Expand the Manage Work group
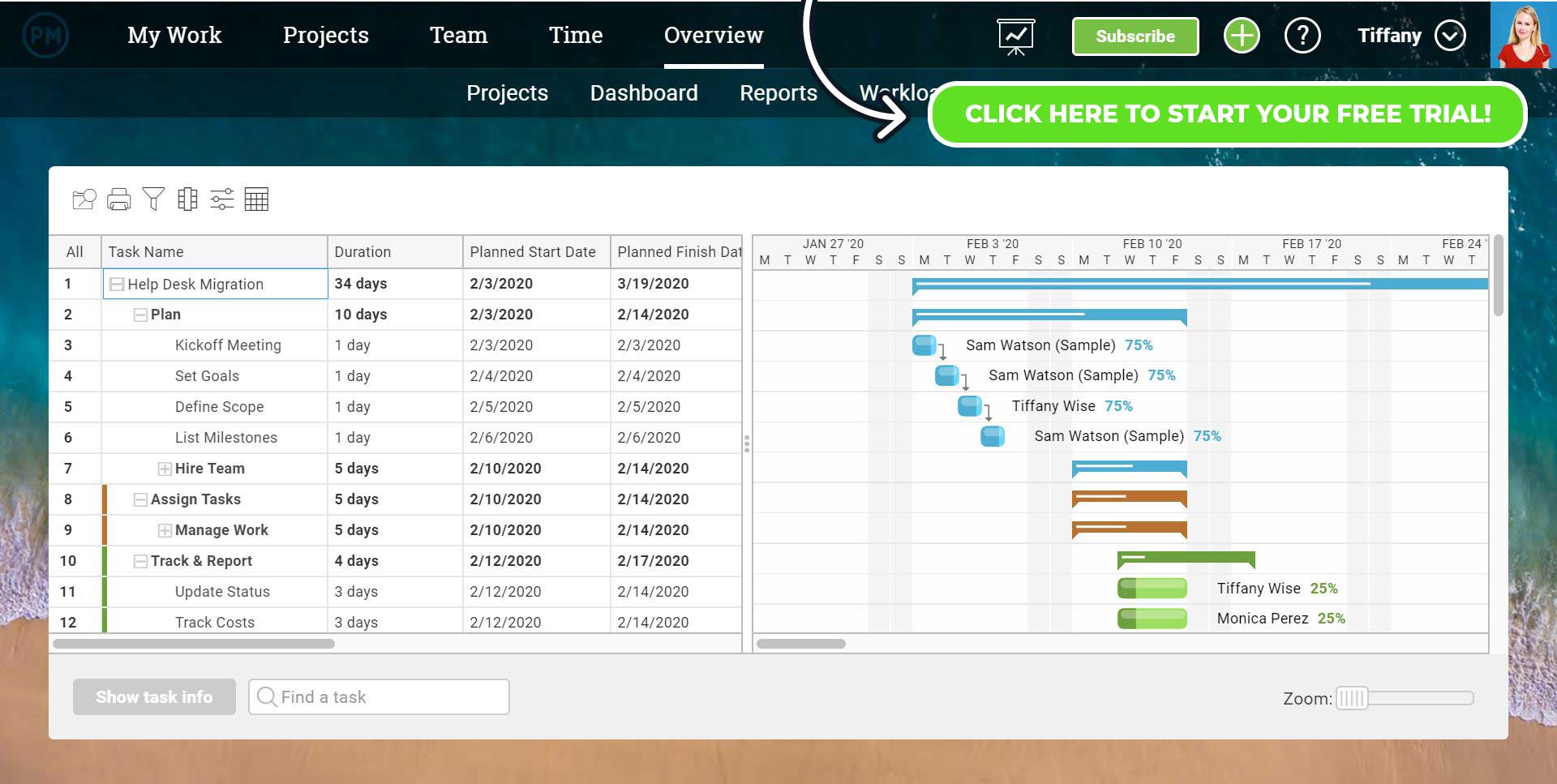Screen dimensions: 1557x784 pyautogui.click(x=165, y=530)
